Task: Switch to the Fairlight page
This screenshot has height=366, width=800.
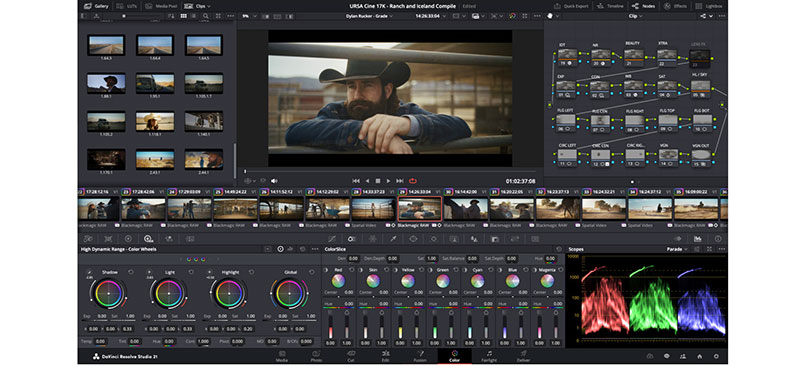Action: pos(489,356)
